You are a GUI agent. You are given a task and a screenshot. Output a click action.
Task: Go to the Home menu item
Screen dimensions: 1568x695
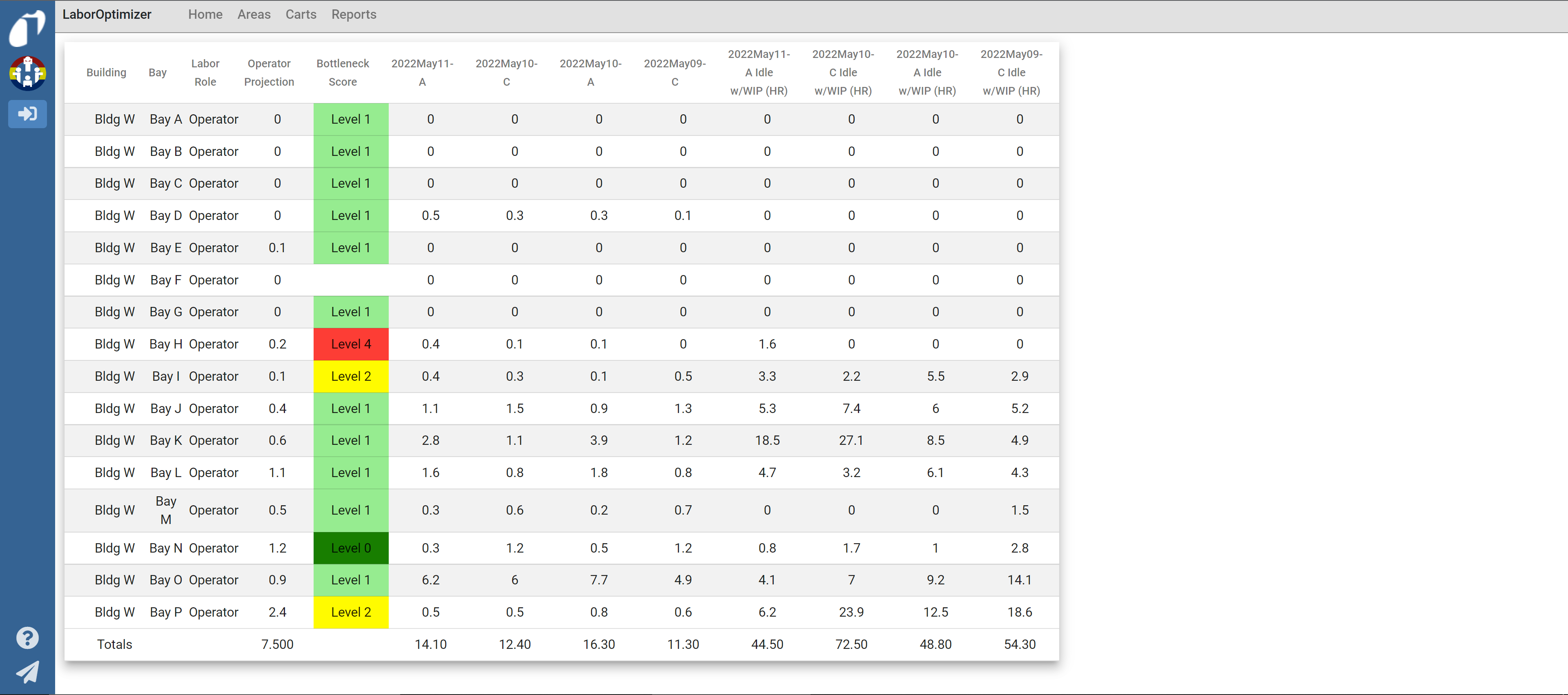(x=205, y=15)
